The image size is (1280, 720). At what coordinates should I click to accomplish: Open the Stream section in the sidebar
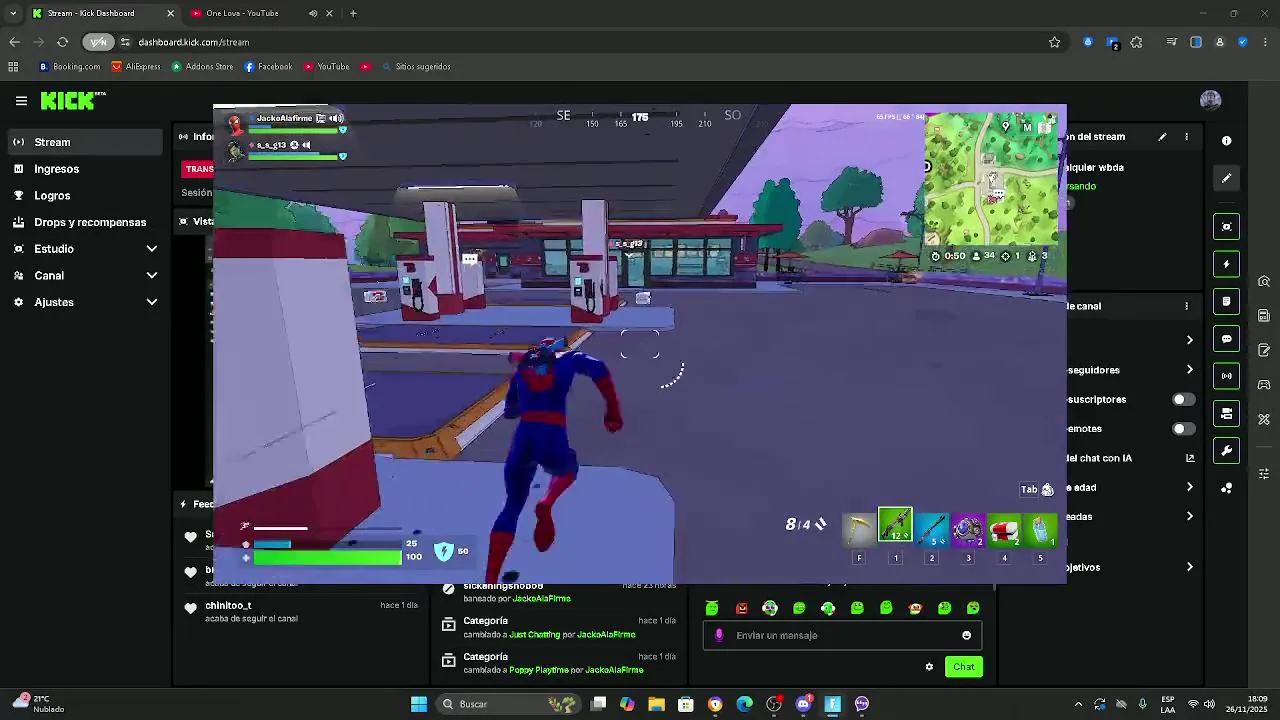[x=86, y=142]
